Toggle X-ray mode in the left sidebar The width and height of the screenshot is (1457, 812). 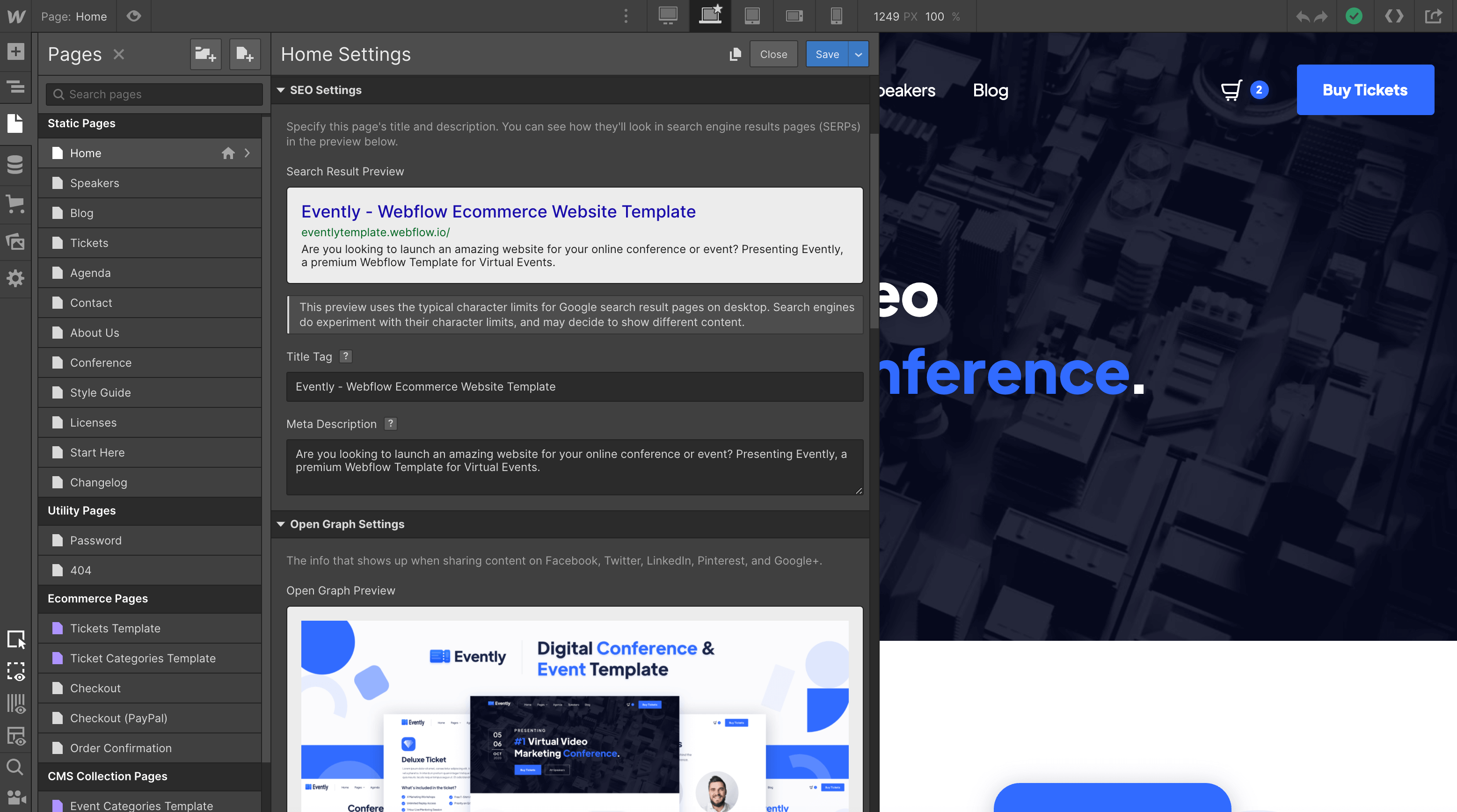pyautogui.click(x=16, y=672)
